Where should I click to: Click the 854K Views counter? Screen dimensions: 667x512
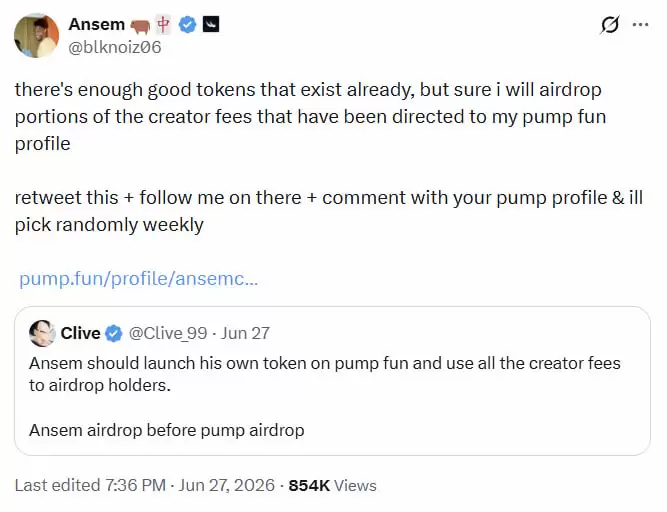tap(333, 485)
